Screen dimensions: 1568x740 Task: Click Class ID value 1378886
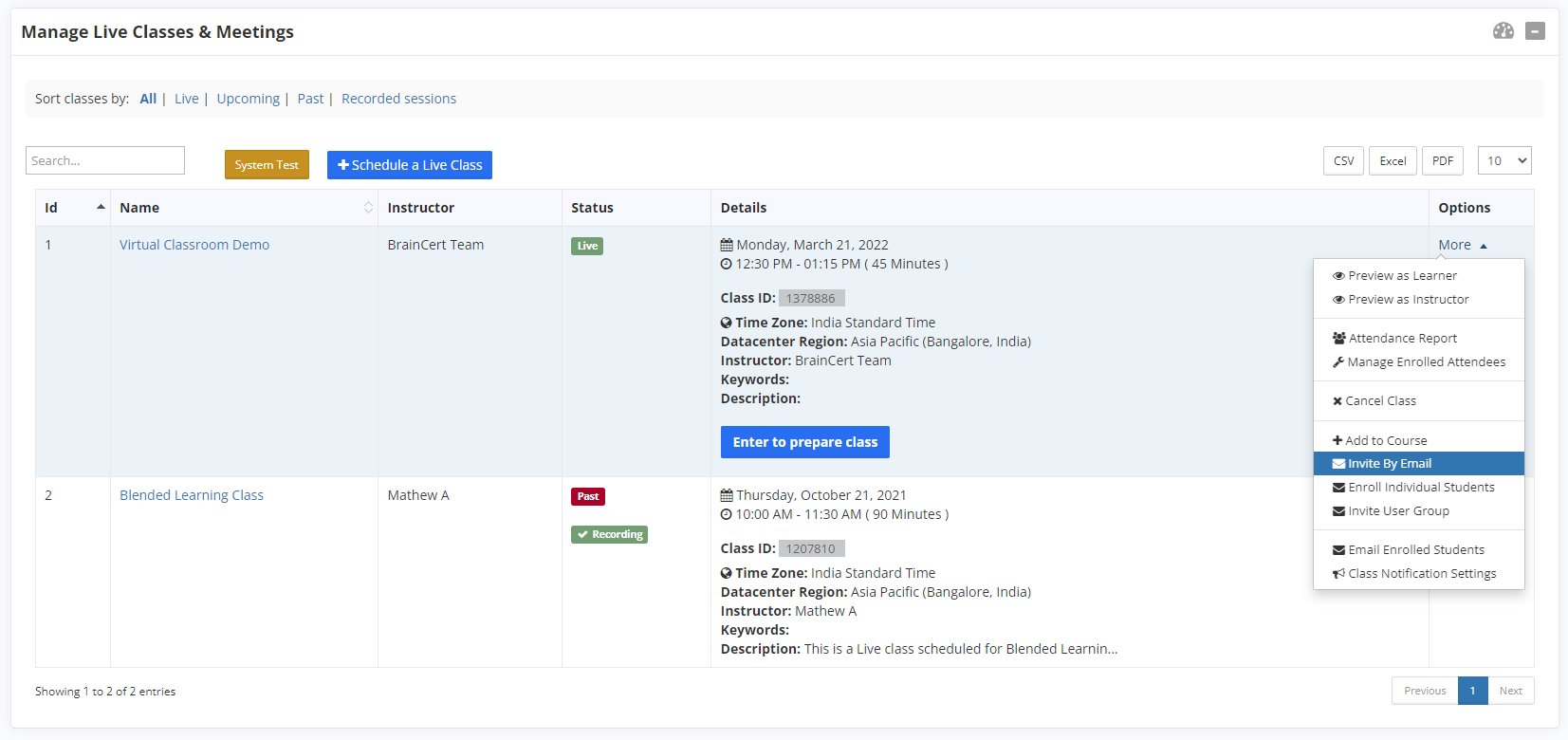click(811, 298)
